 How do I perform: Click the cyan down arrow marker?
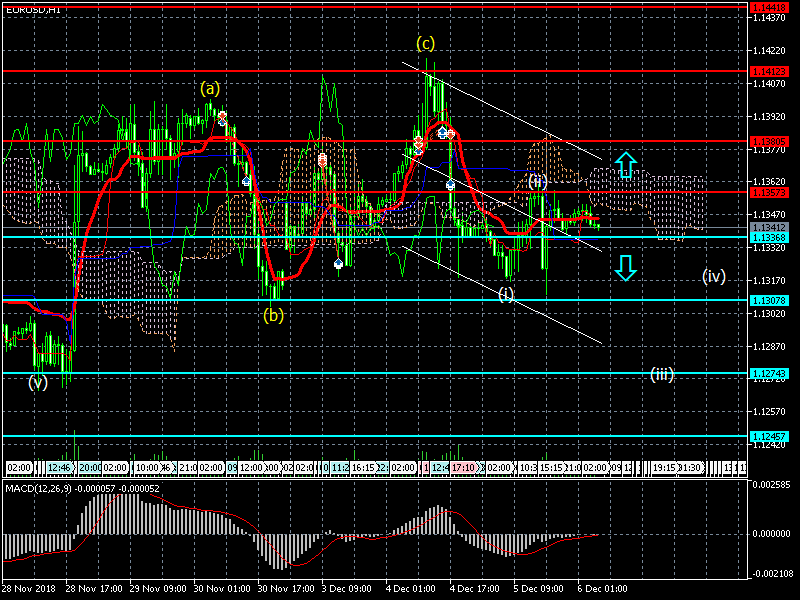click(624, 268)
